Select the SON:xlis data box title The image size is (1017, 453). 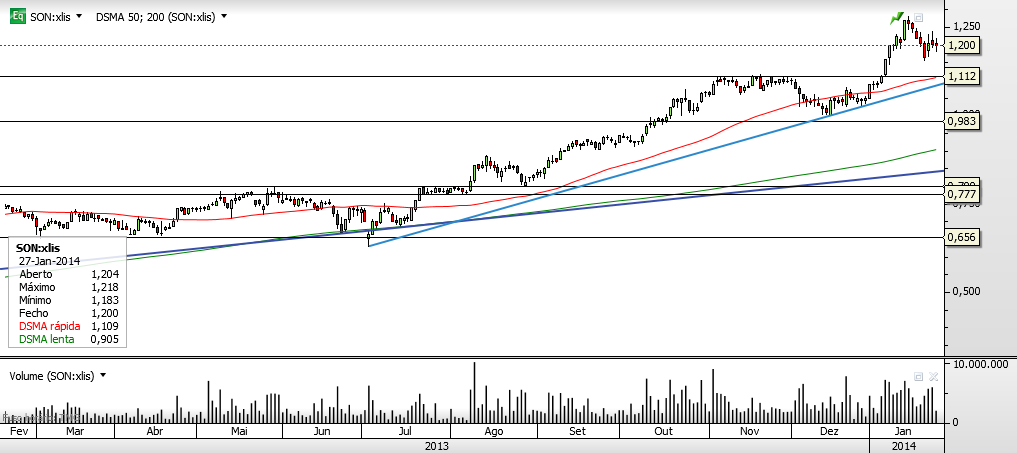(39, 247)
